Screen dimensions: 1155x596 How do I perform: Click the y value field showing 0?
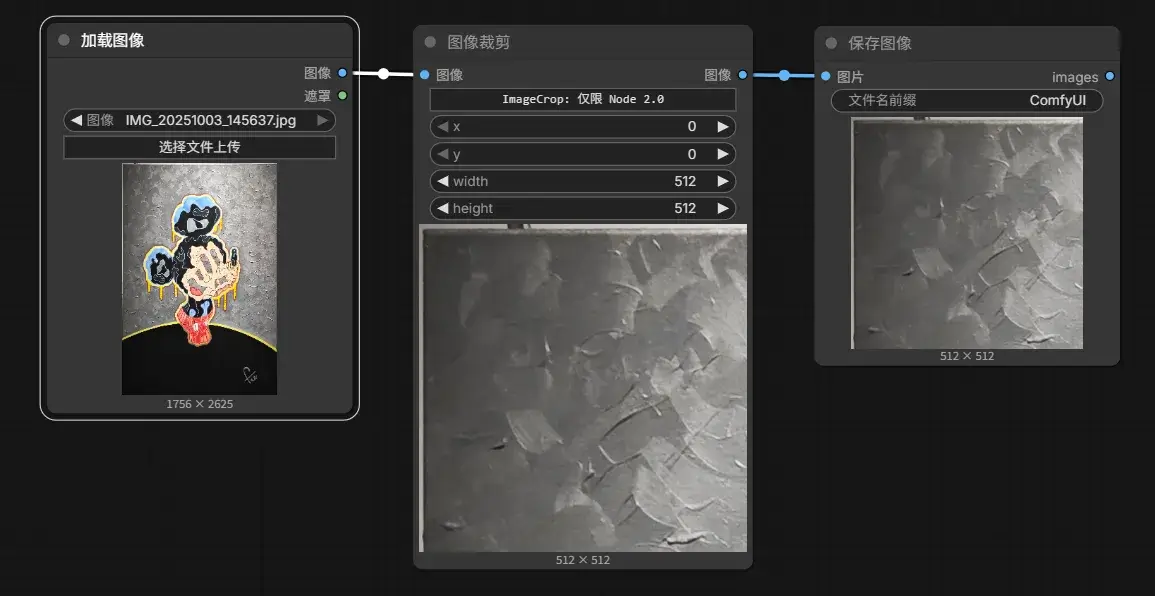click(x=583, y=154)
